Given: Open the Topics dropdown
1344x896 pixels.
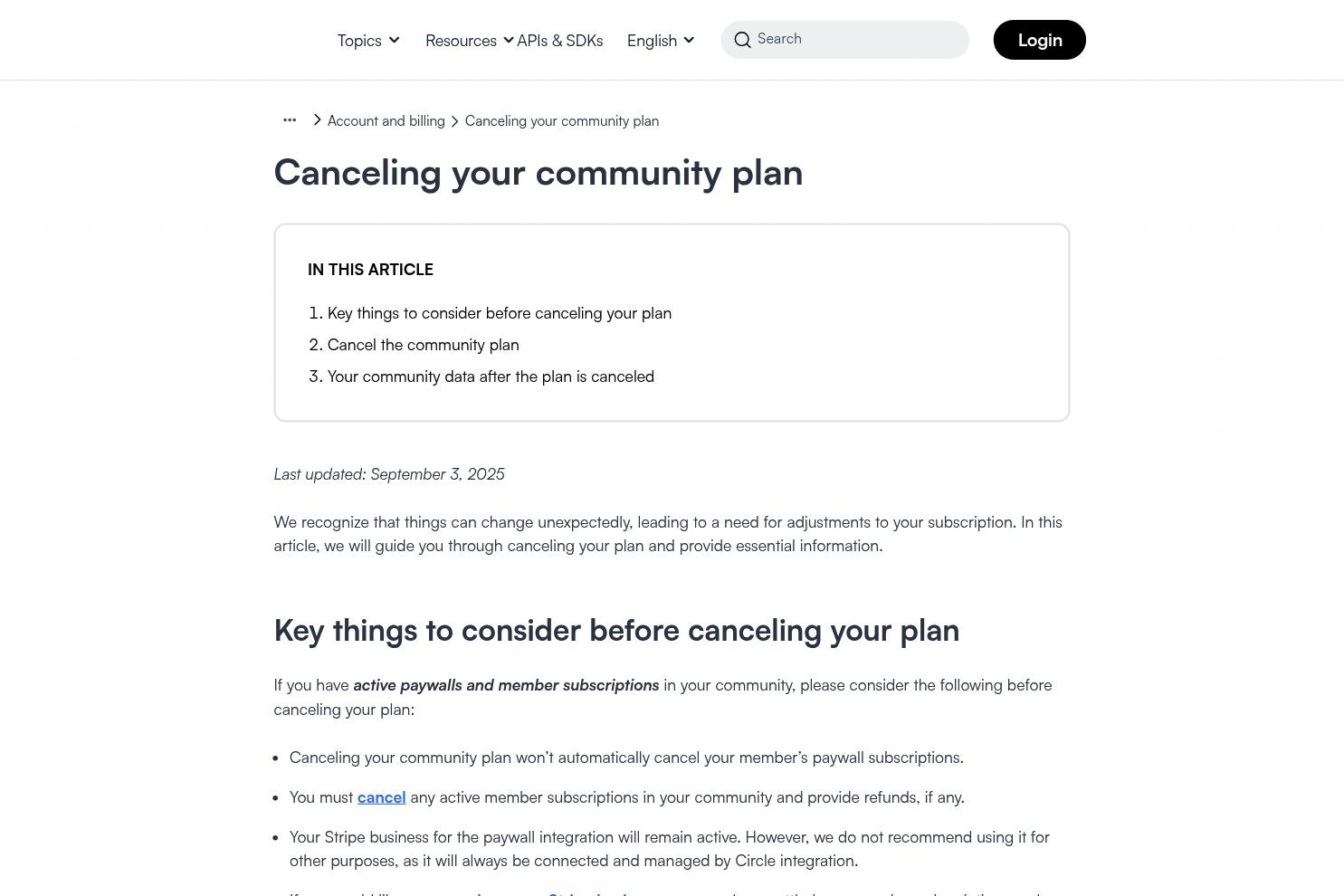Looking at the screenshot, I should 368,40.
